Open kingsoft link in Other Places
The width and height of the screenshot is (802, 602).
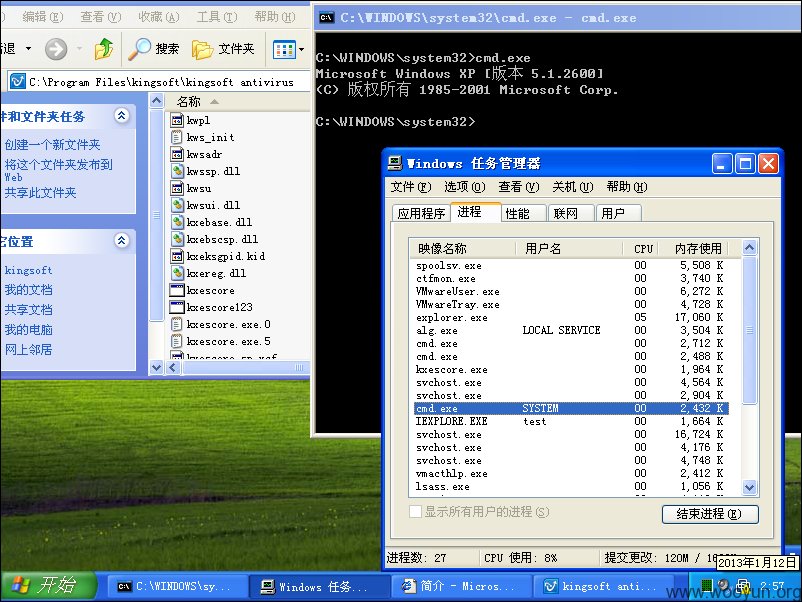28,270
